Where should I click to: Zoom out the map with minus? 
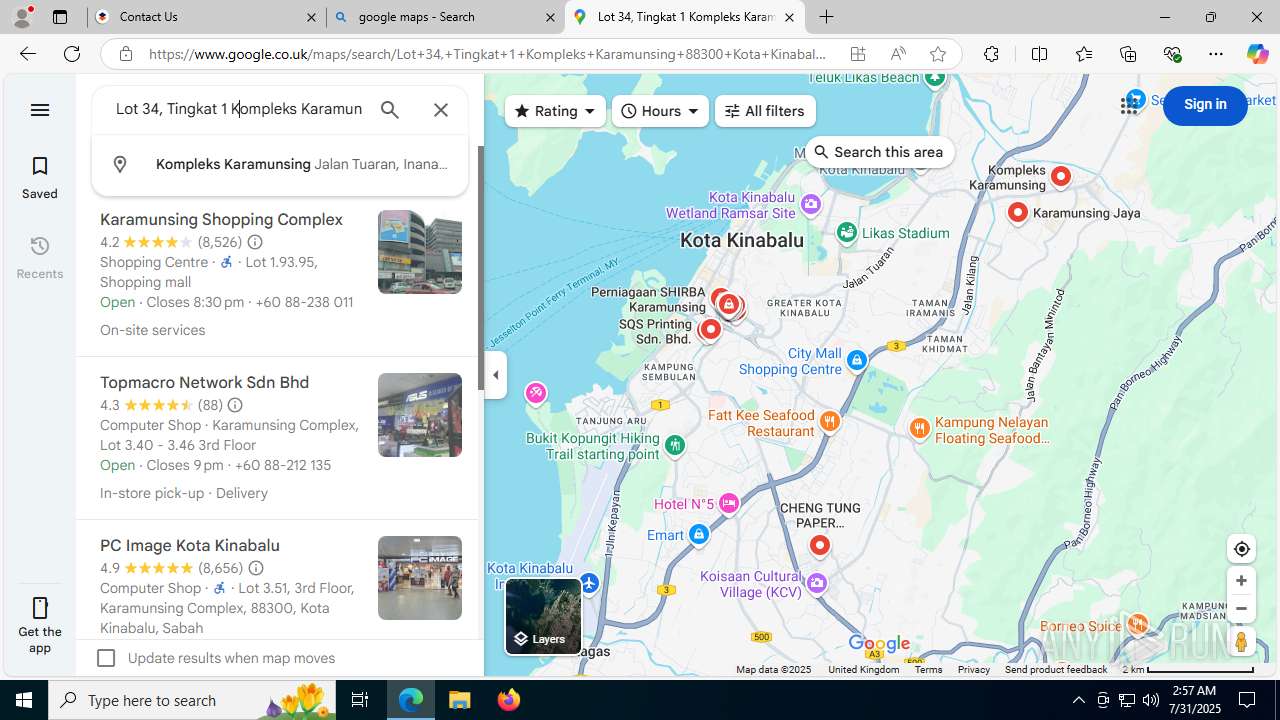1241,608
